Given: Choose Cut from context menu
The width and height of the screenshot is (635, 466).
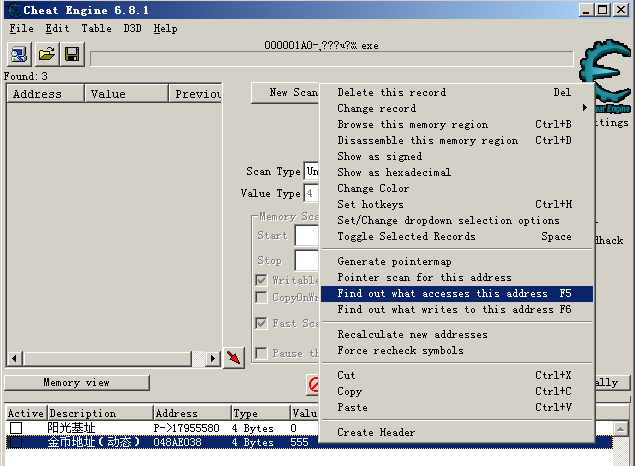Looking at the screenshot, I should [457, 375].
